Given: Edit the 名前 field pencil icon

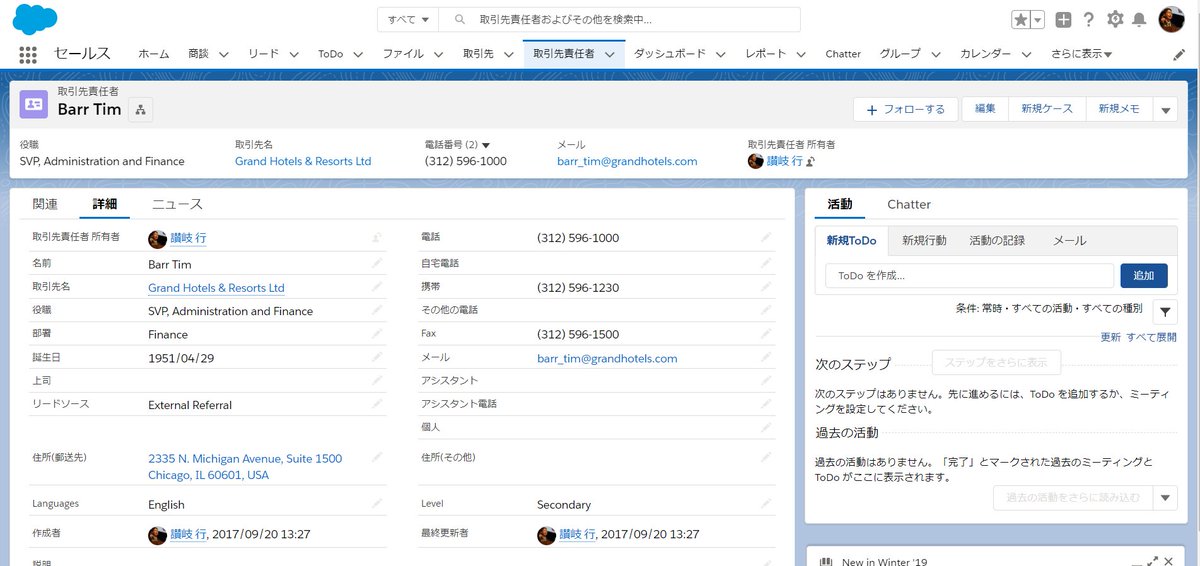Looking at the screenshot, I should point(377,264).
